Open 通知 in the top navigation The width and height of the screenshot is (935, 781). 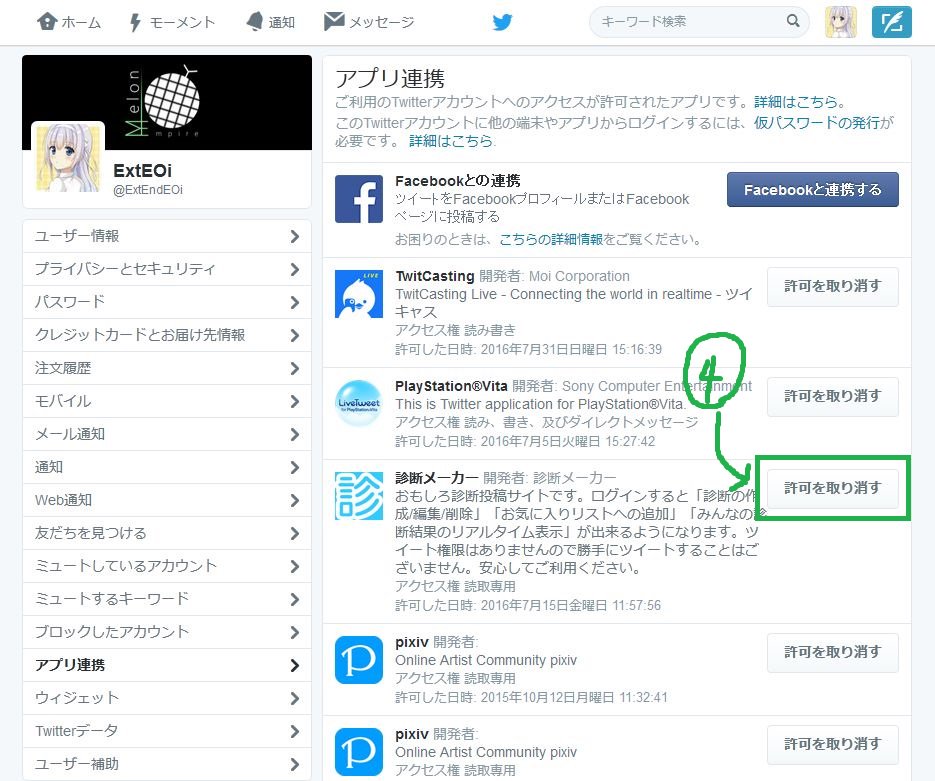tap(270, 22)
